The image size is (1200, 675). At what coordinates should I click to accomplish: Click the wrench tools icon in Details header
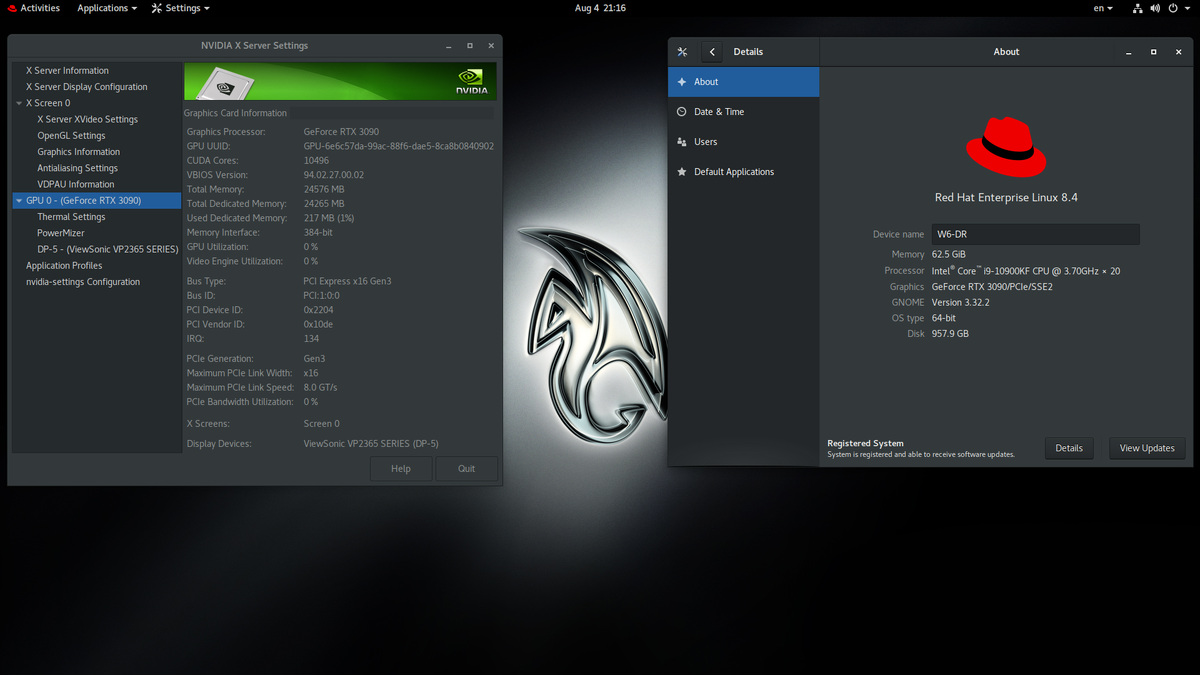(683, 52)
